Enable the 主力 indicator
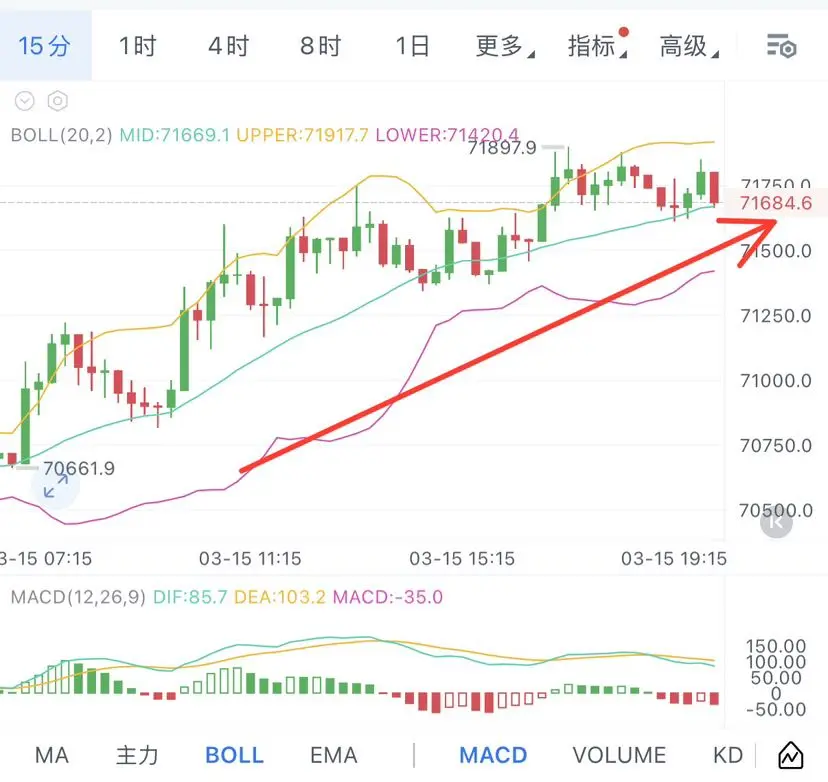Viewport: 828px width, 782px height. click(137, 755)
